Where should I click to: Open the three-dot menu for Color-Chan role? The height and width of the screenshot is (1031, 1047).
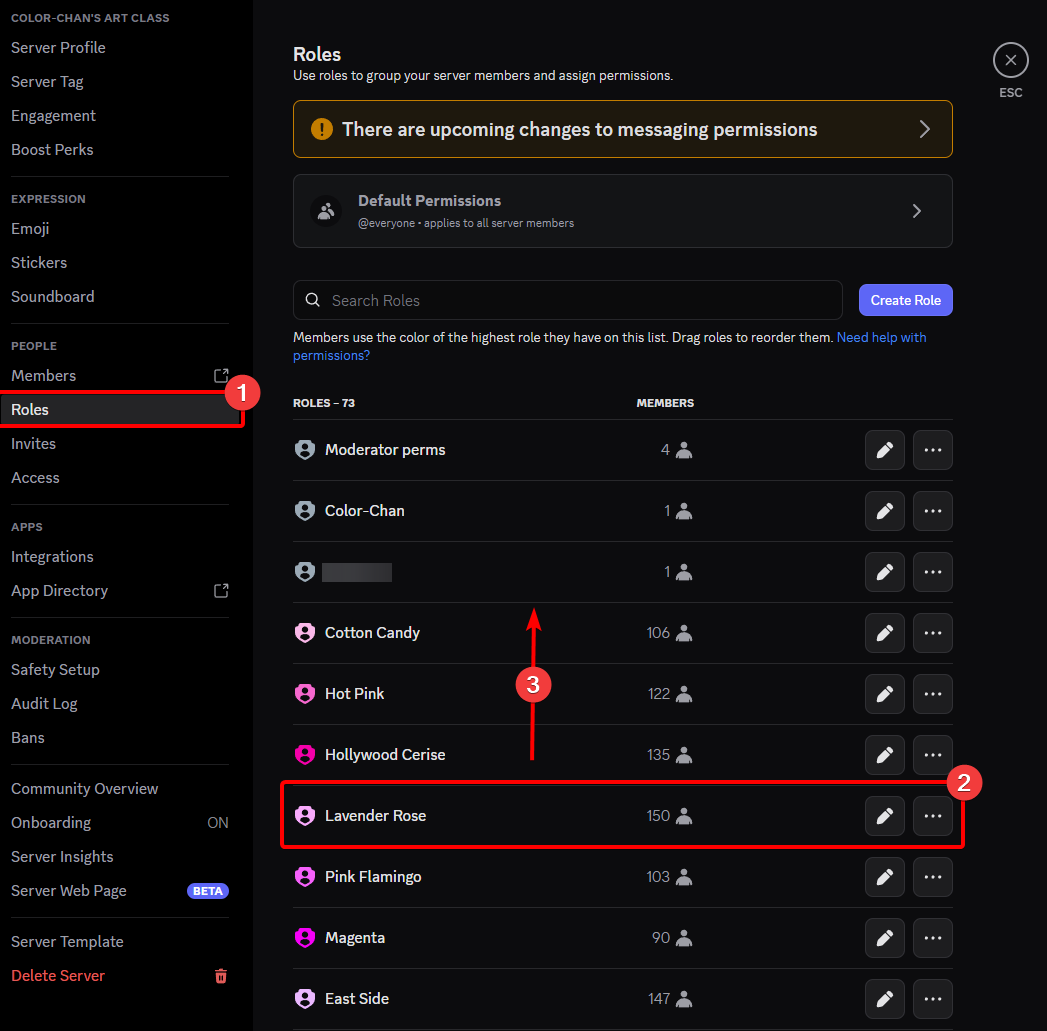tap(932, 511)
